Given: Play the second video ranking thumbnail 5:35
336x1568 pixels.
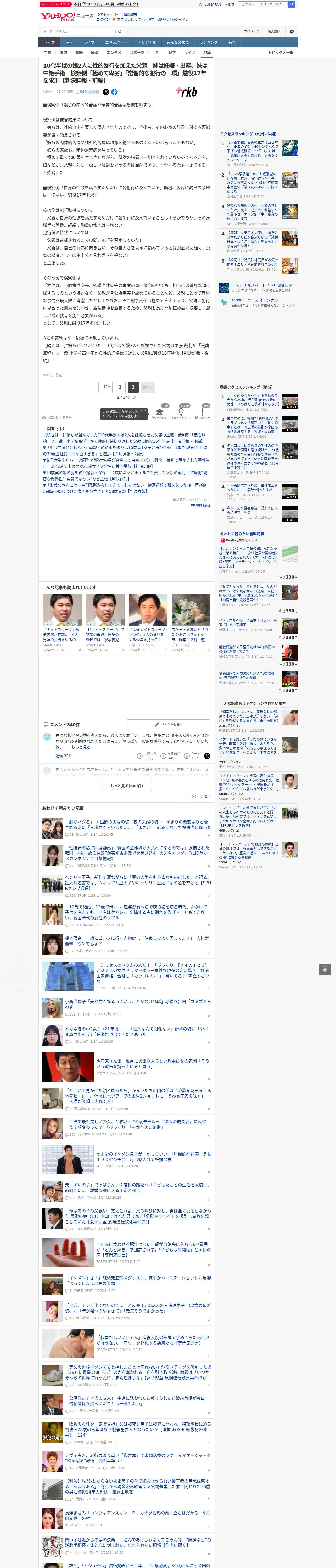Looking at the screenshot, I should pos(289,424).
